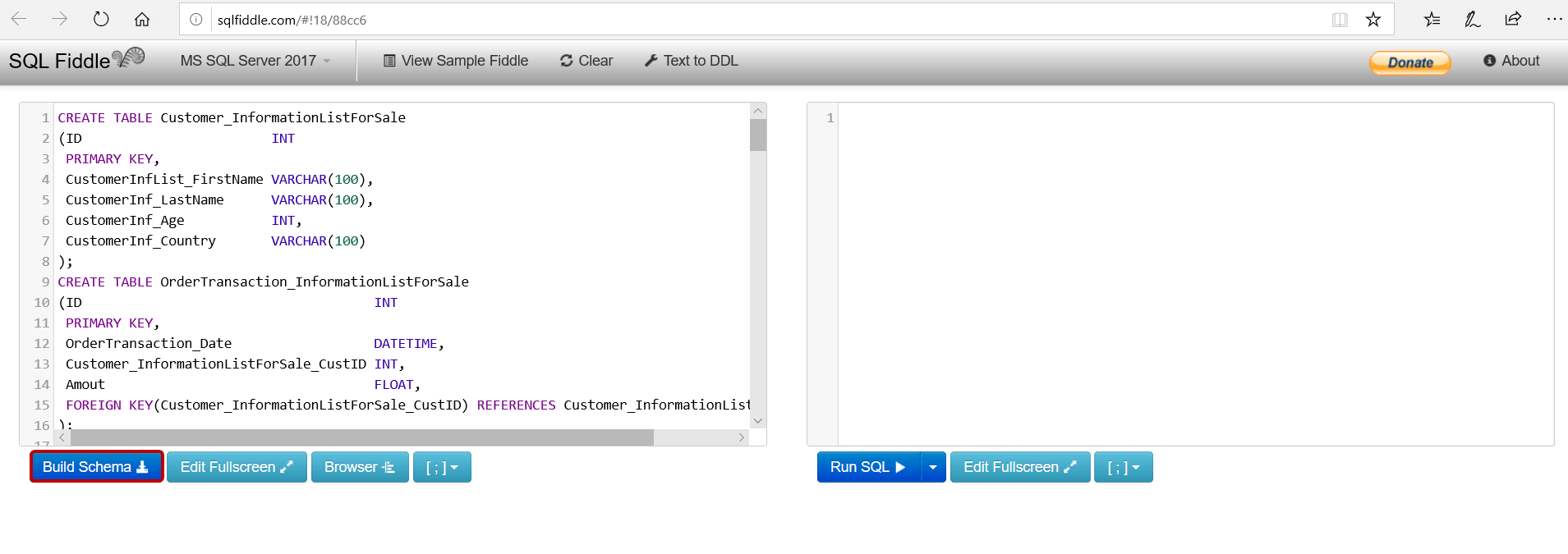This screenshot has height=554, width=1568.
Task: Click the scroll up arrow in schema editor
Action: pos(758,111)
